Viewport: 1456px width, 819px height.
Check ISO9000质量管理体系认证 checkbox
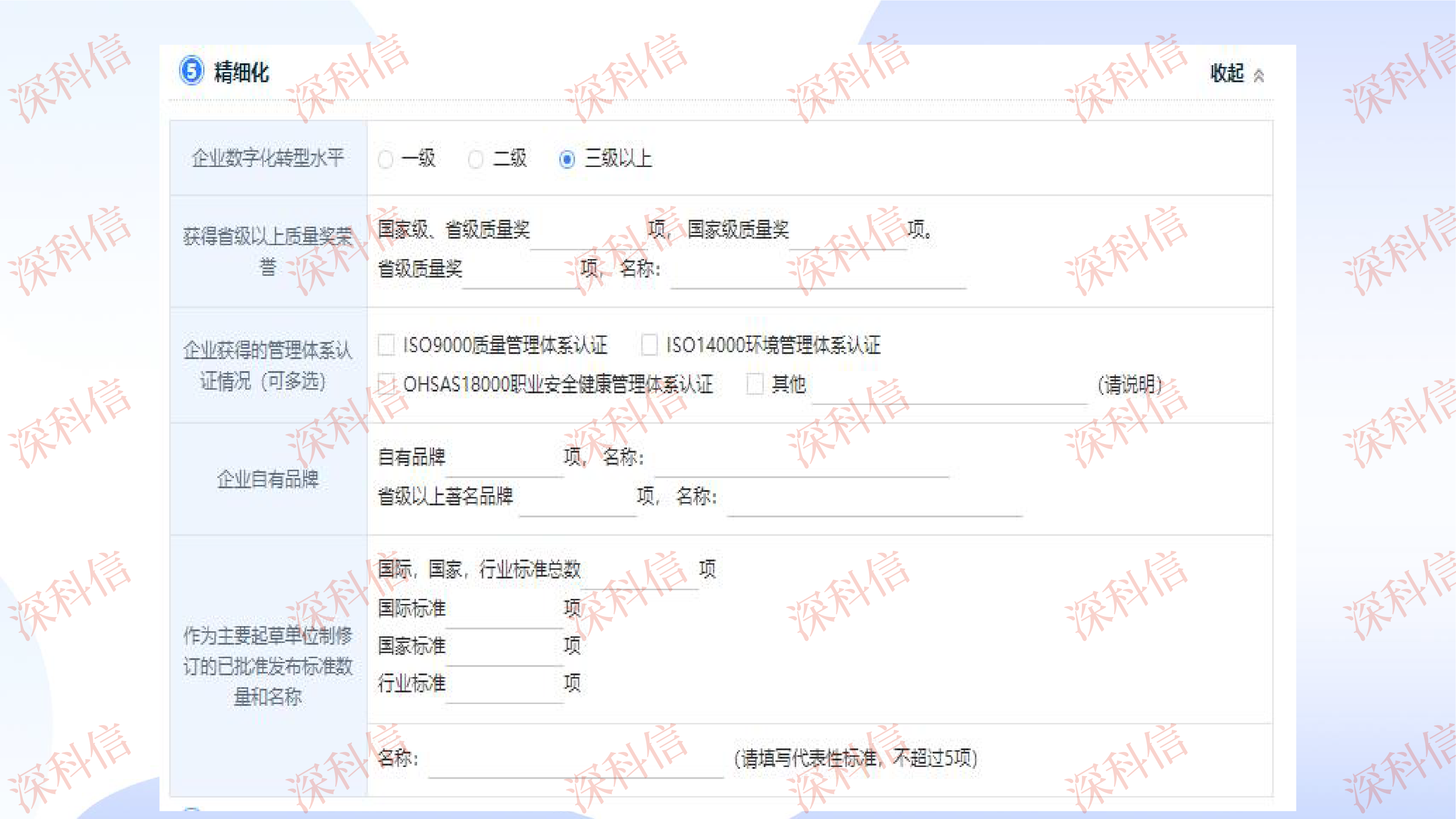pyautogui.click(x=386, y=344)
